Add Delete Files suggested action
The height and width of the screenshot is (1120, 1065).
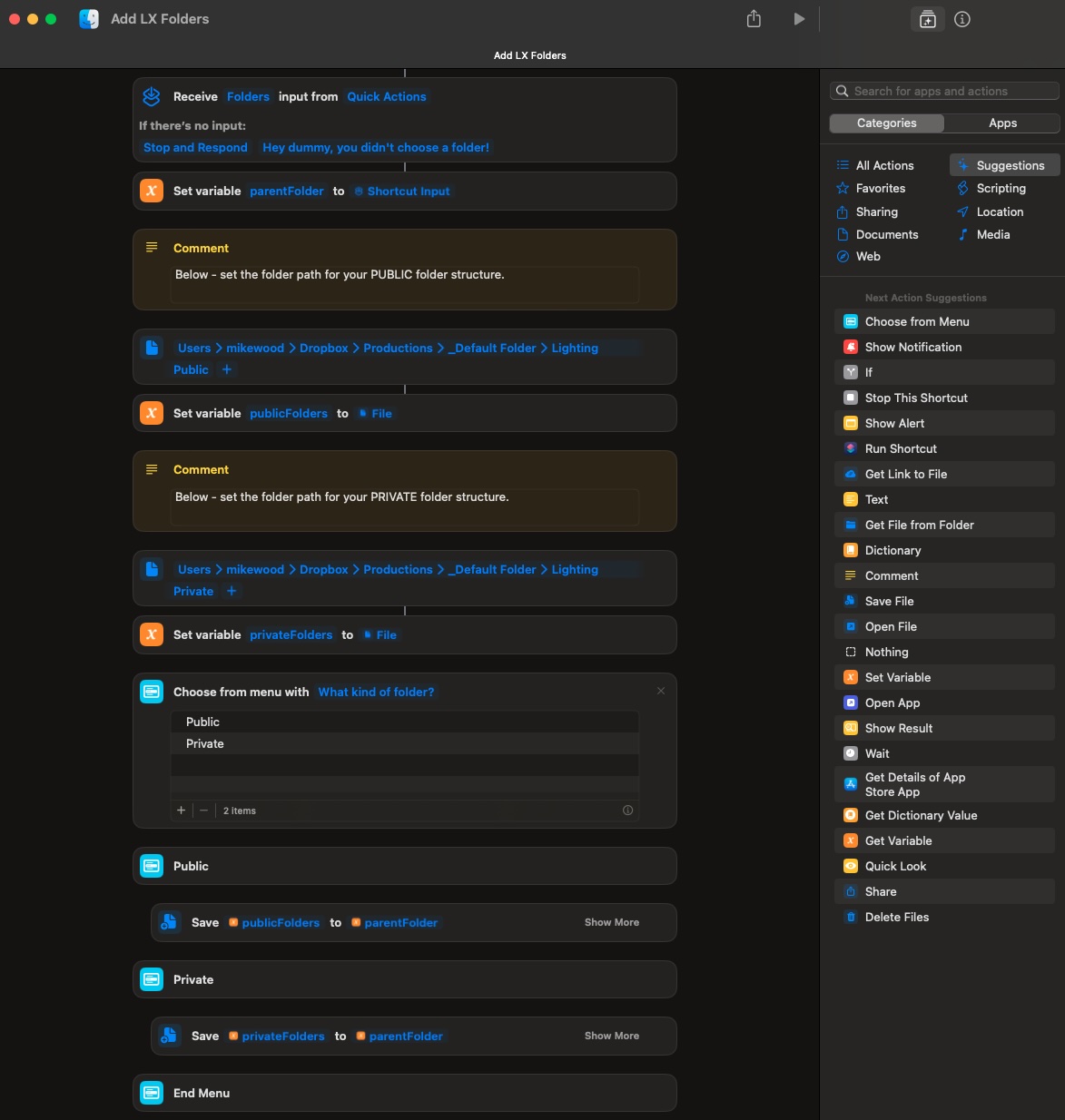944,917
